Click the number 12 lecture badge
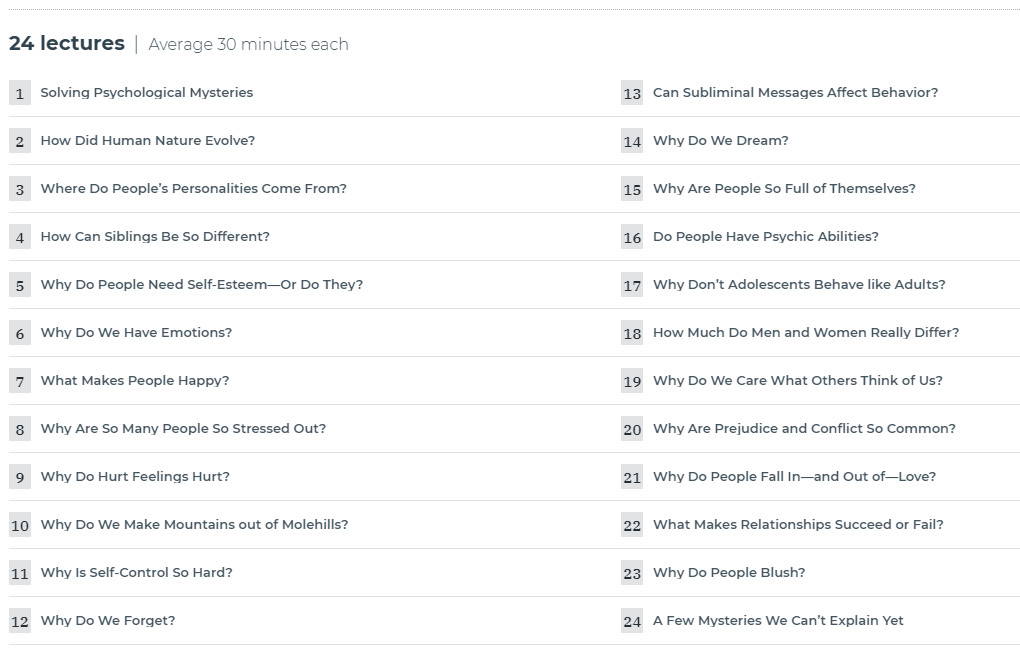 20,621
